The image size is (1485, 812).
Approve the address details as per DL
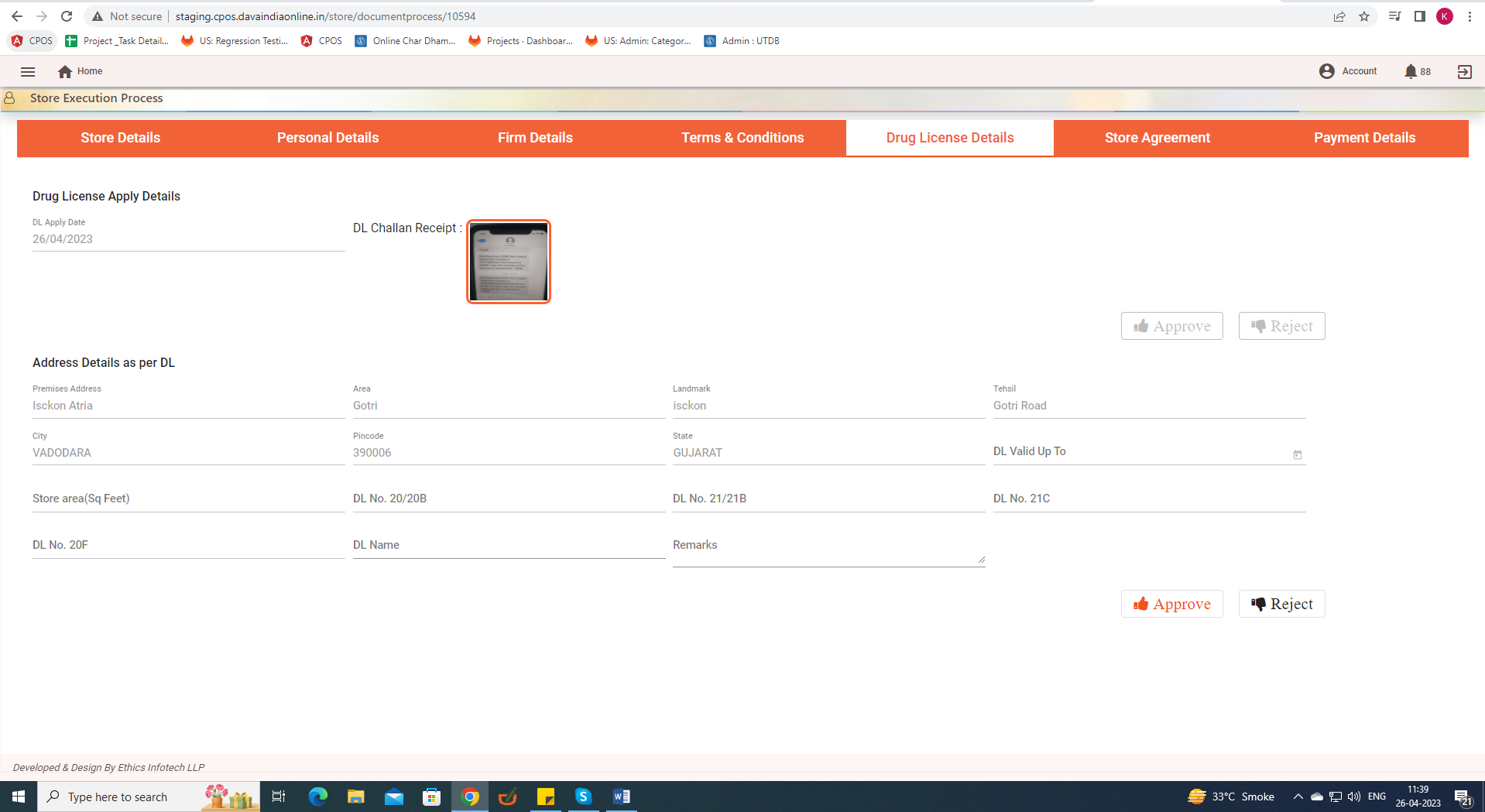click(1171, 604)
